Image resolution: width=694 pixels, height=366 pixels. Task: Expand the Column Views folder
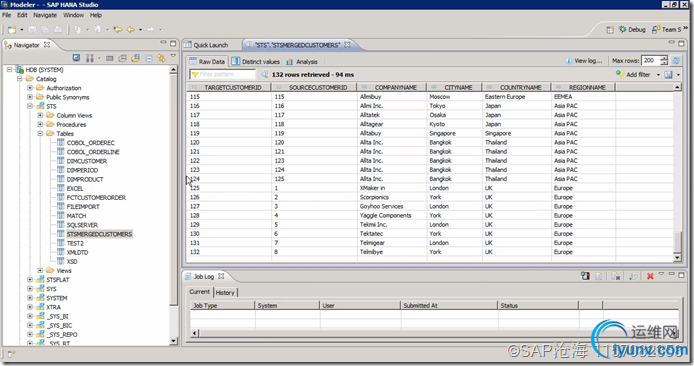[x=40, y=116]
